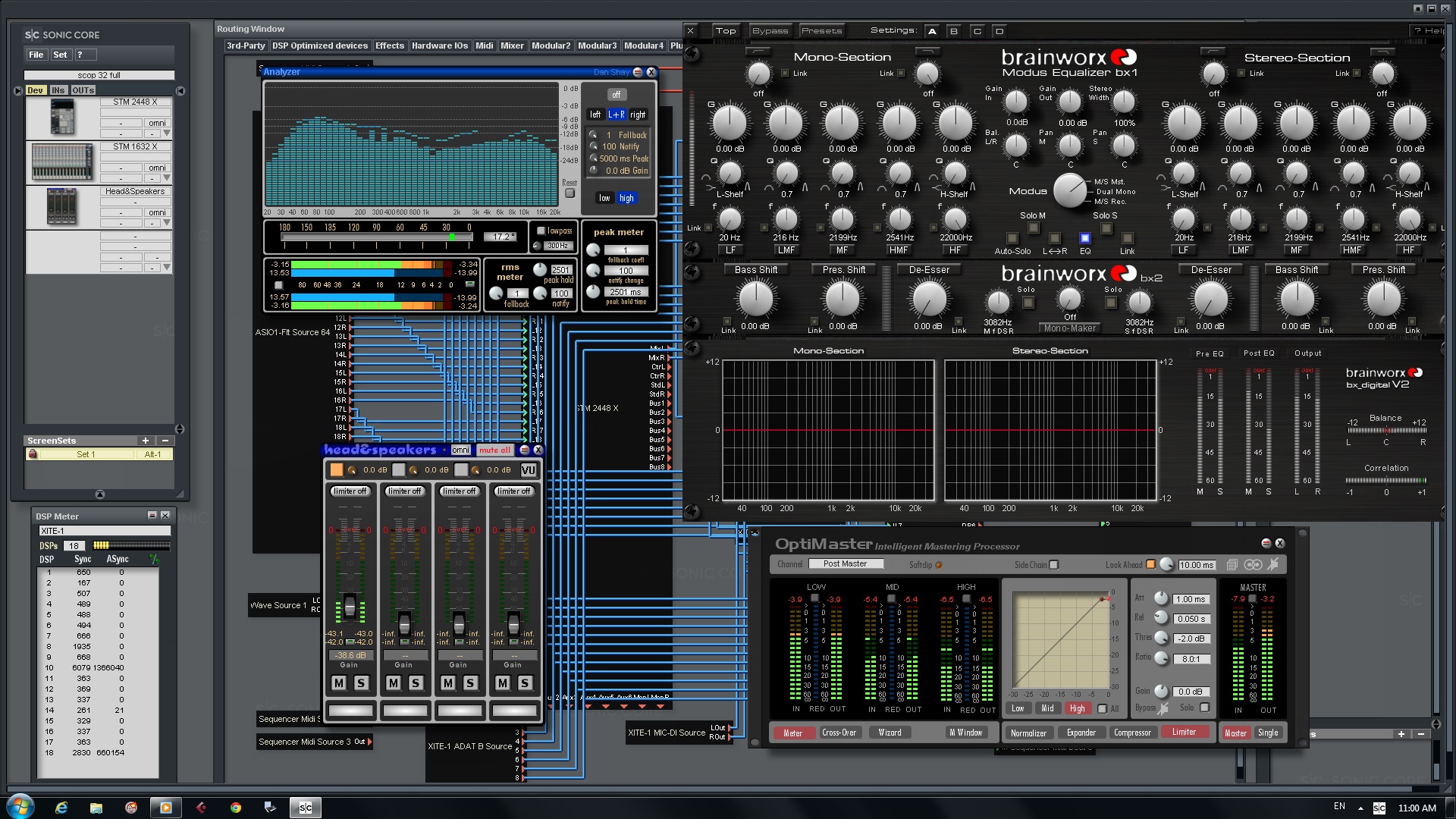1456x819 pixels.
Task: Click the orange square in head&speakers header
Action: (x=337, y=470)
